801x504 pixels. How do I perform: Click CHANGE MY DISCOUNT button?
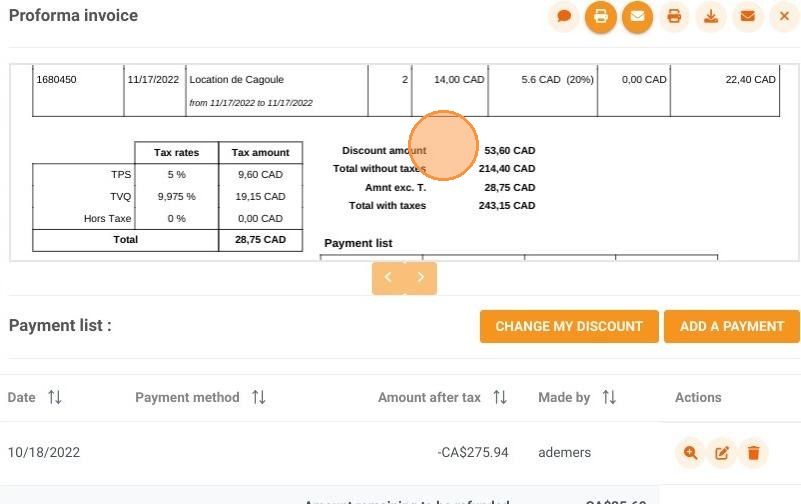(569, 326)
